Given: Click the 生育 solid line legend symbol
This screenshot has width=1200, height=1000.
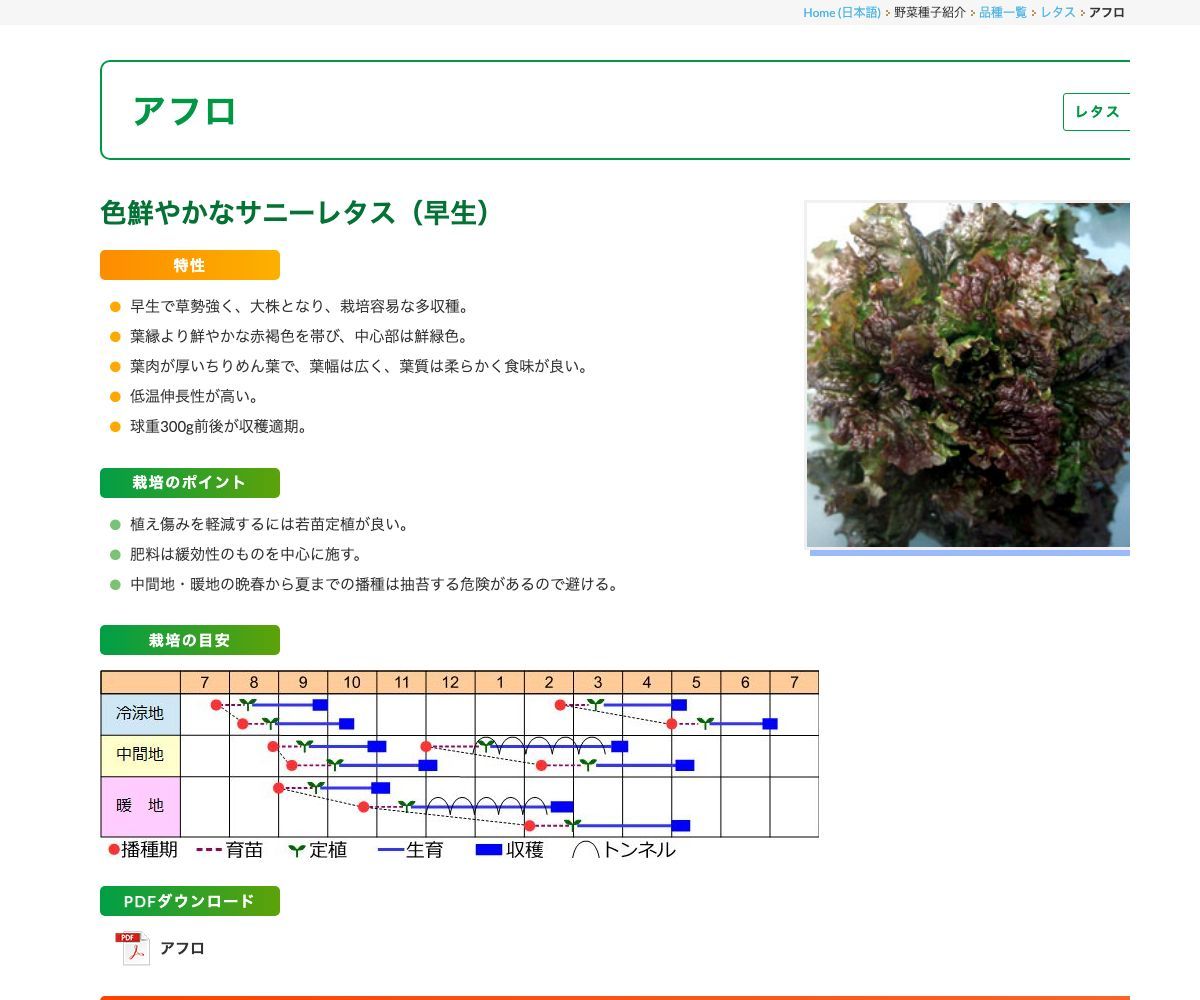Looking at the screenshot, I should pos(389,850).
